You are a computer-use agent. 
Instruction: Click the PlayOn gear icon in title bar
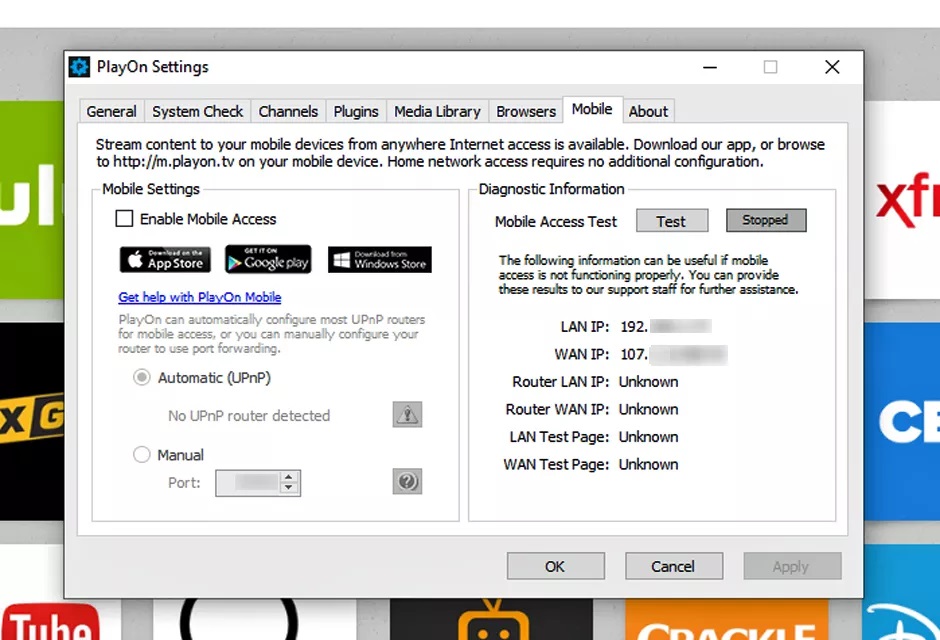pos(80,67)
